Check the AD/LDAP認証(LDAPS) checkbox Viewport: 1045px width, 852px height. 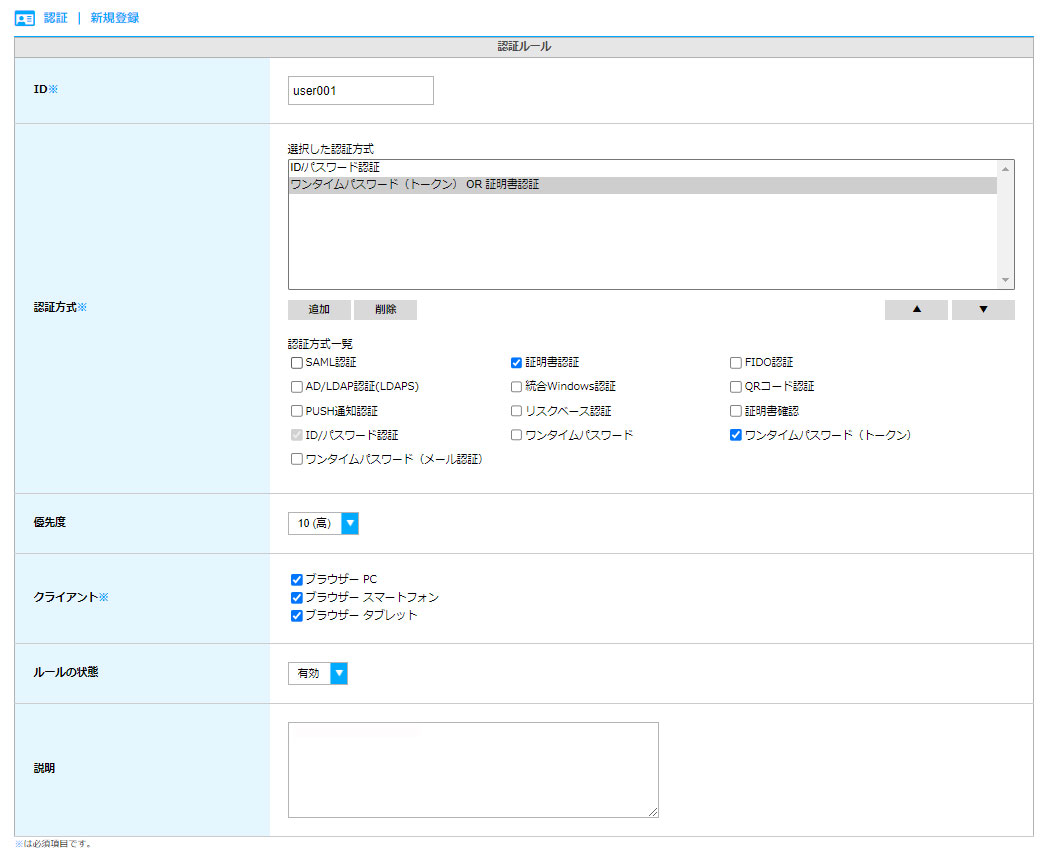coord(297,387)
